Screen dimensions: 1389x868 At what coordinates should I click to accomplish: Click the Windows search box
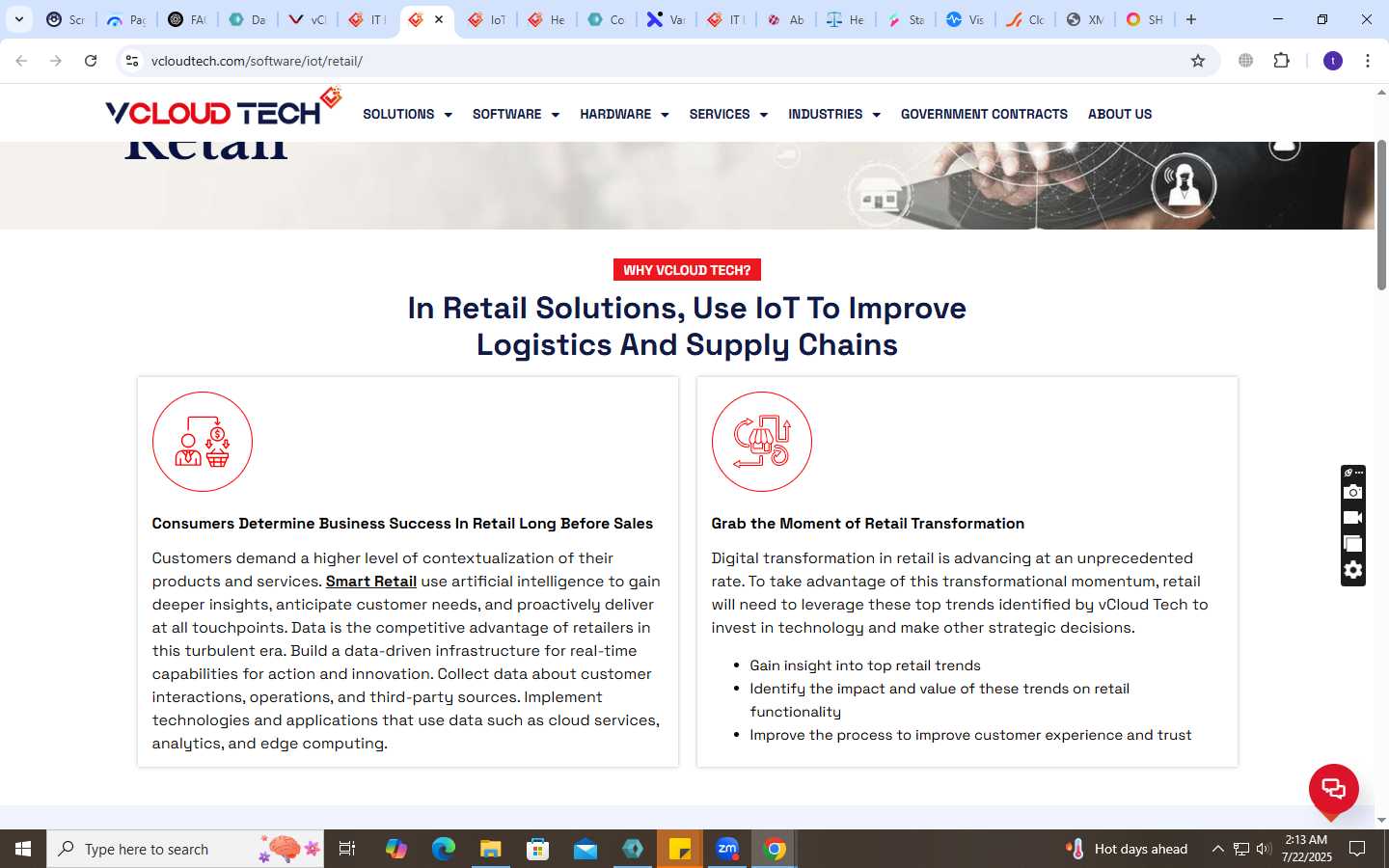185,849
